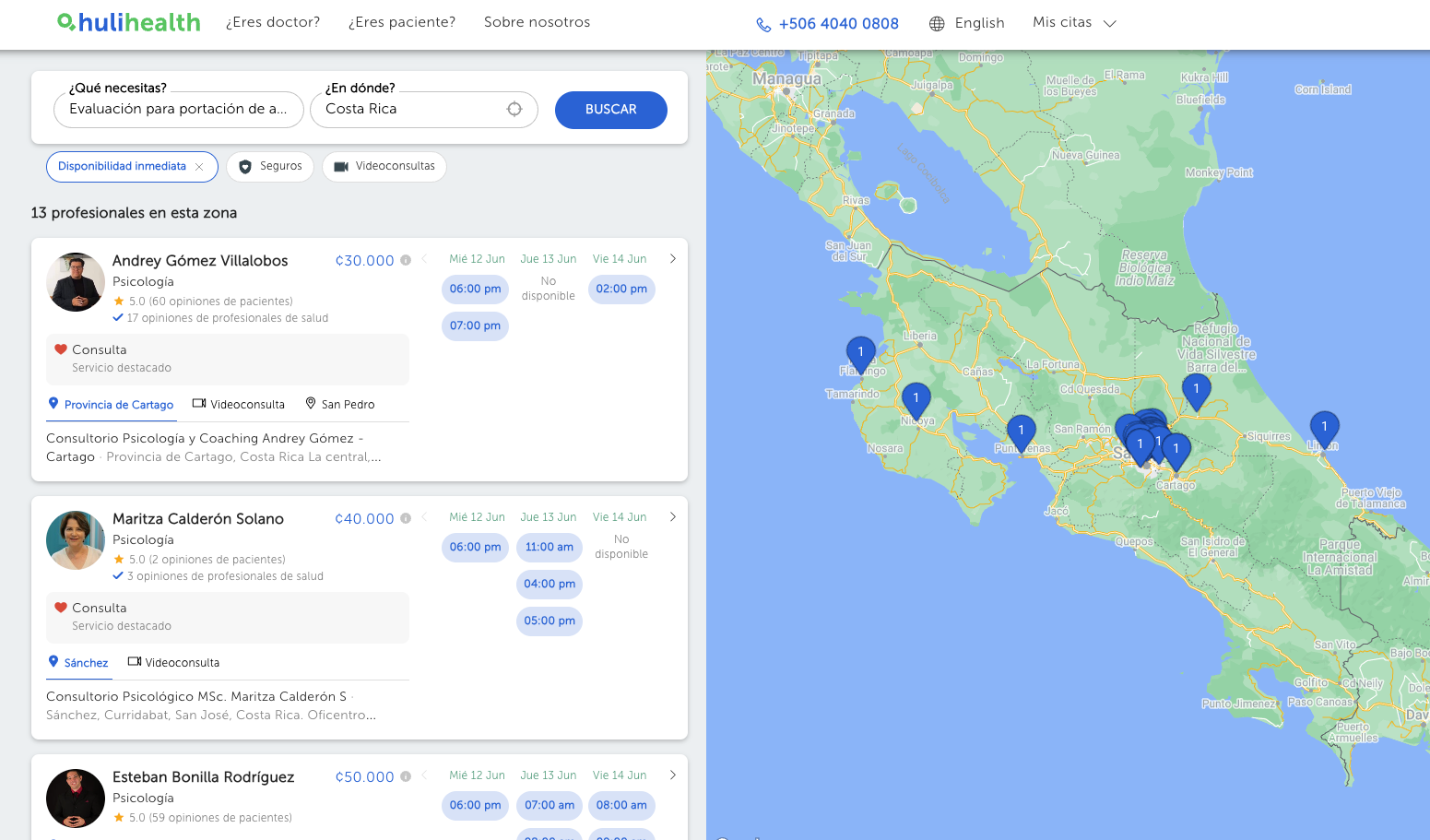Book Andrey Gómez 02:00 pm Friday slot
1430x840 pixels.
point(621,290)
